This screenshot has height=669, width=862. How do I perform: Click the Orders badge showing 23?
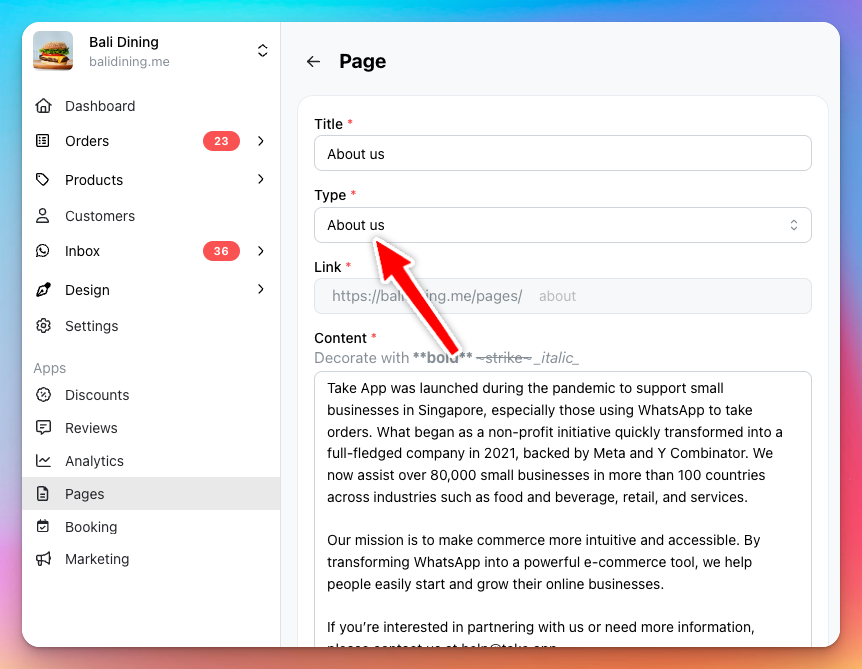tap(221, 141)
